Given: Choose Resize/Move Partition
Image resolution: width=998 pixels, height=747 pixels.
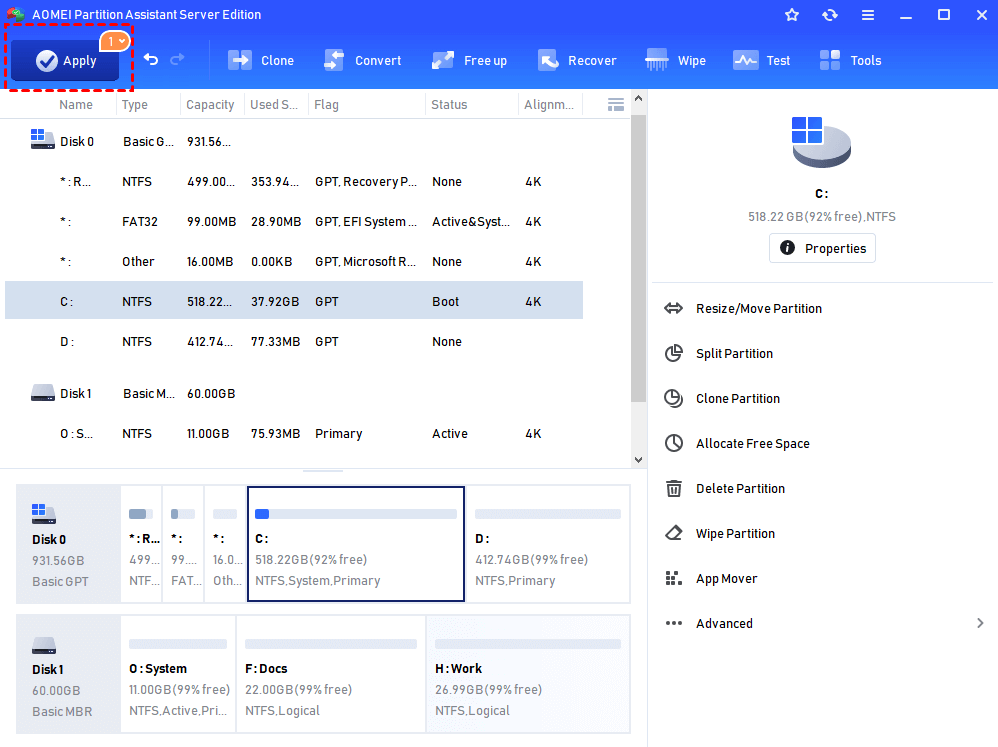Looking at the screenshot, I should coord(759,309).
